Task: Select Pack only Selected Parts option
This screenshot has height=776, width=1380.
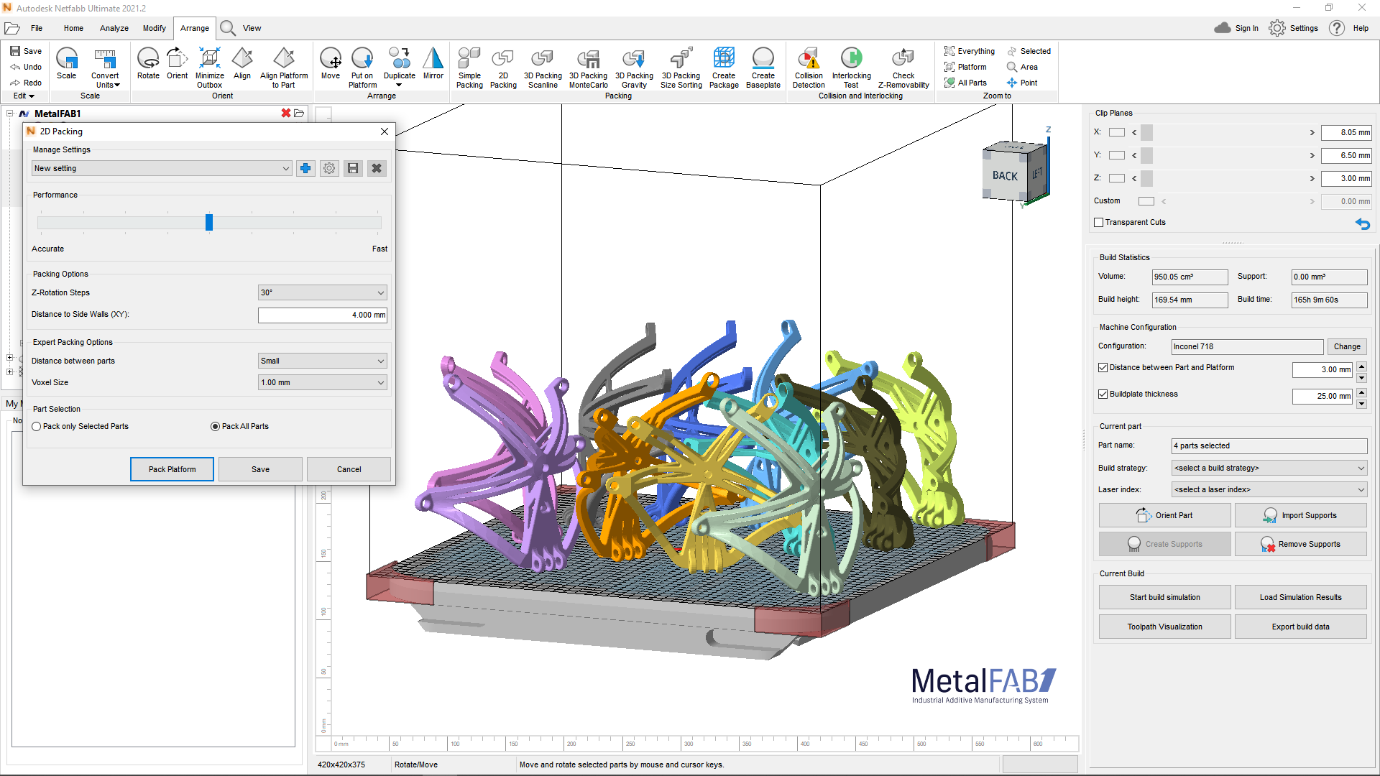Action: 37,426
